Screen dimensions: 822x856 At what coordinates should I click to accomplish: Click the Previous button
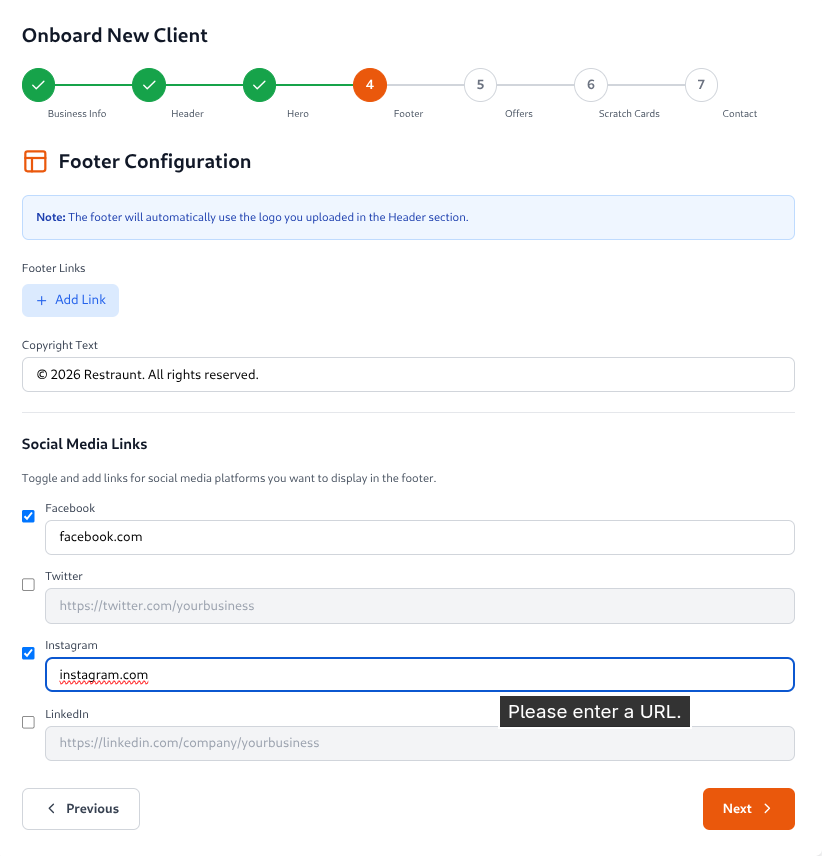[80, 808]
